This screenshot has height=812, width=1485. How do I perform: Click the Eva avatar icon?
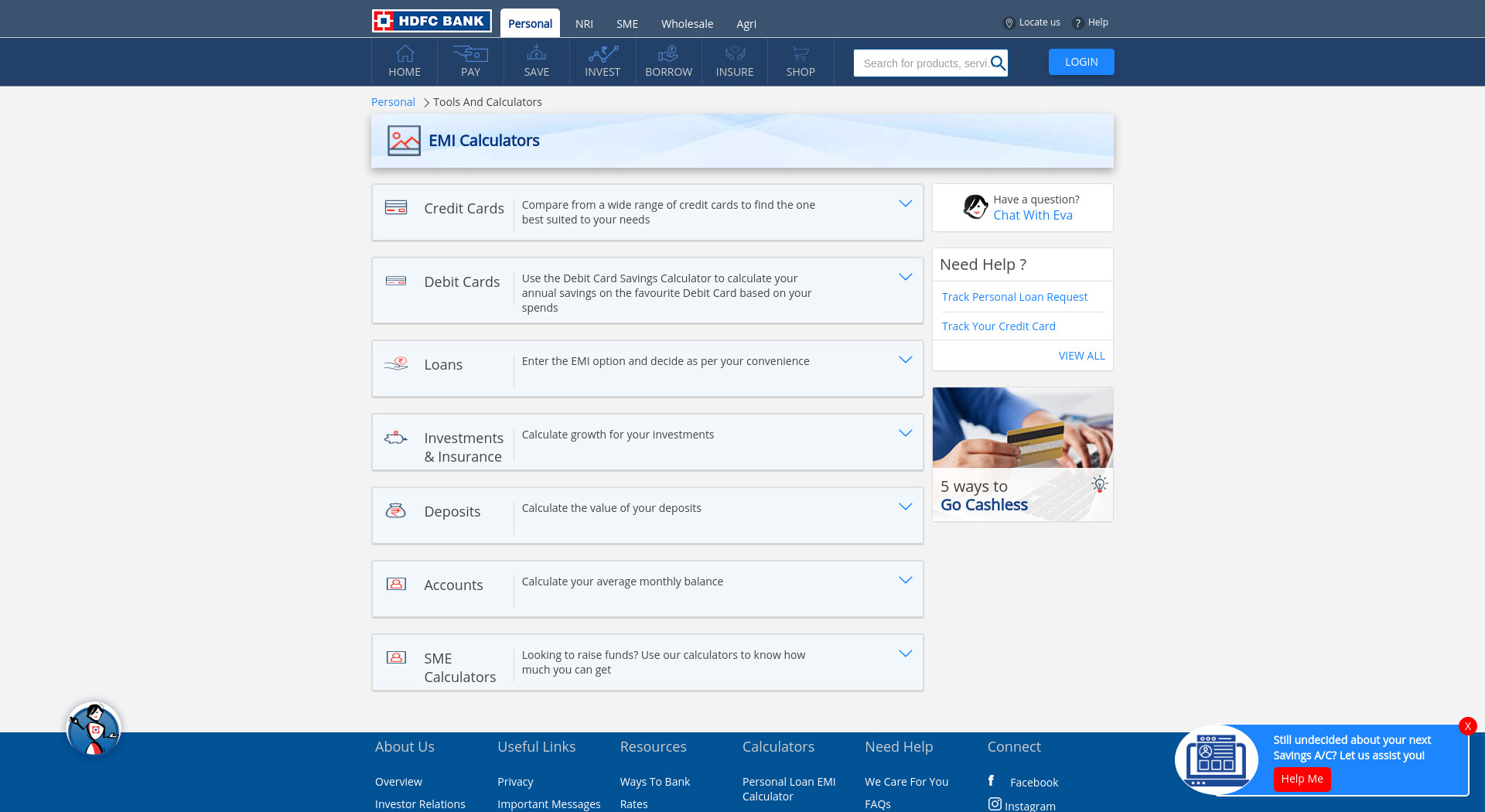click(x=975, y=206)
